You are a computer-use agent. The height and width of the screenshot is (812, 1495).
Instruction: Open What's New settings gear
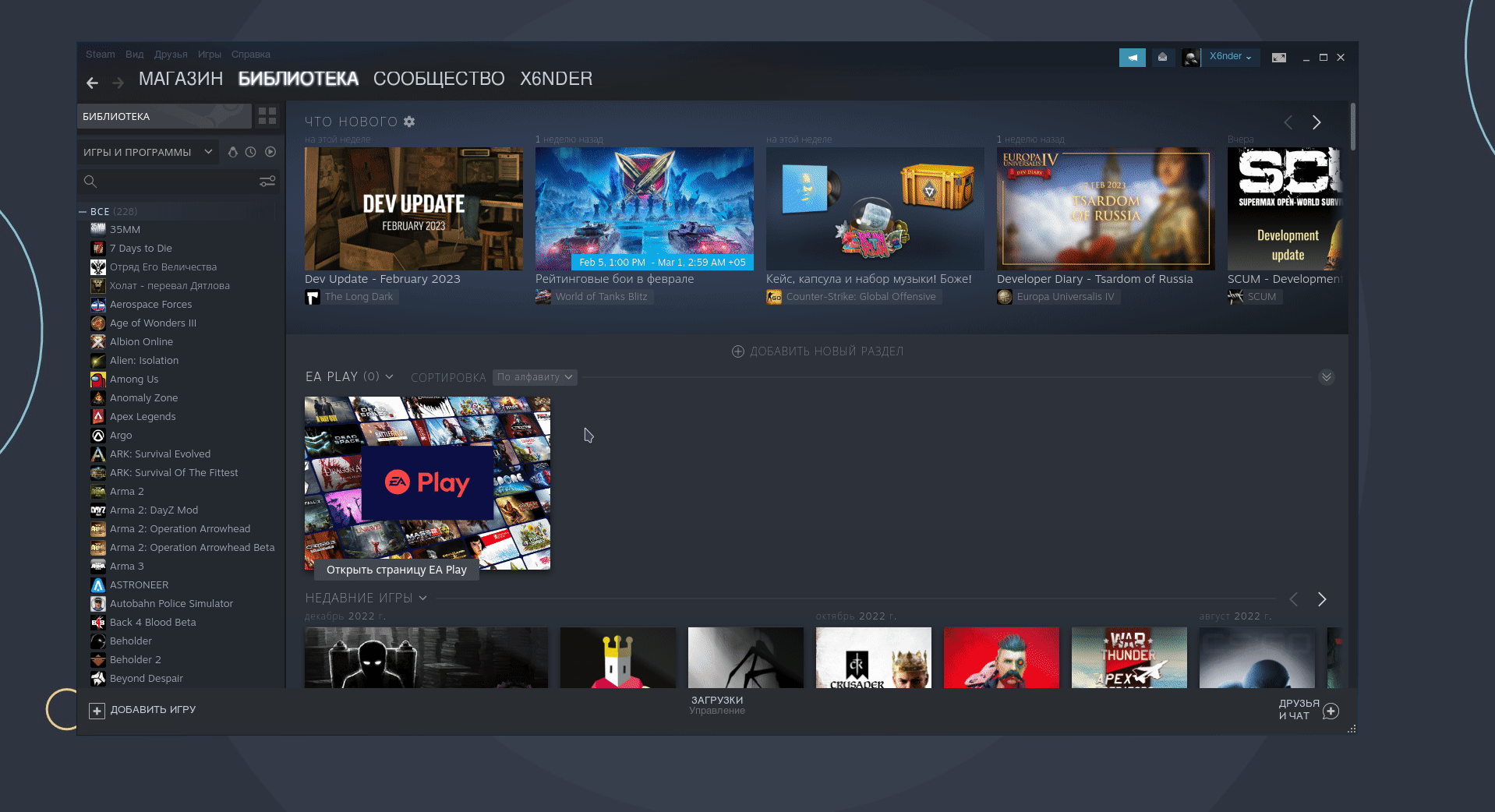[x=409, y=122]
